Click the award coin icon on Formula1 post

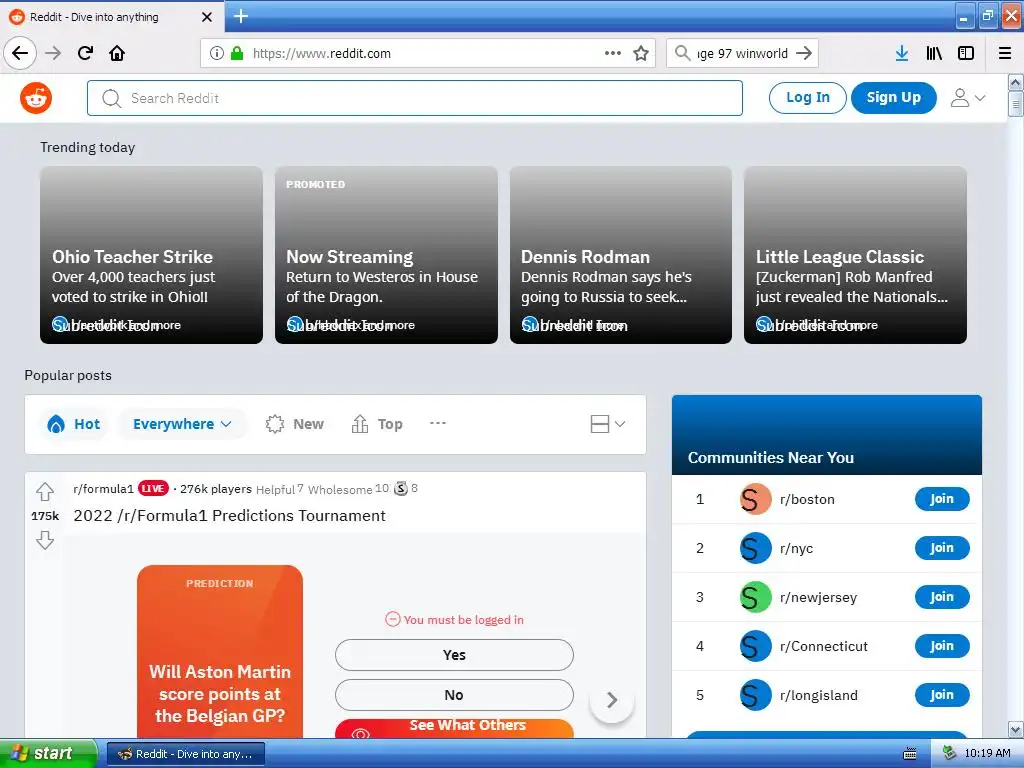tap(401, 488)
